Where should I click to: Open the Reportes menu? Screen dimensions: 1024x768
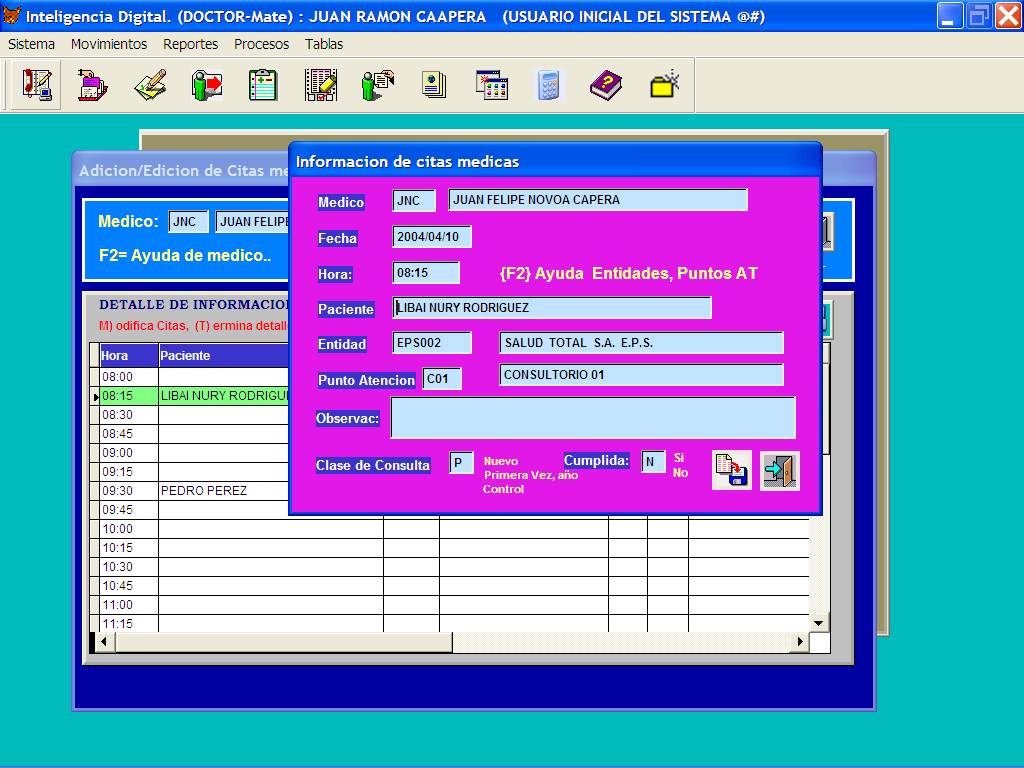pyautogui.click(x=191, y=44)
